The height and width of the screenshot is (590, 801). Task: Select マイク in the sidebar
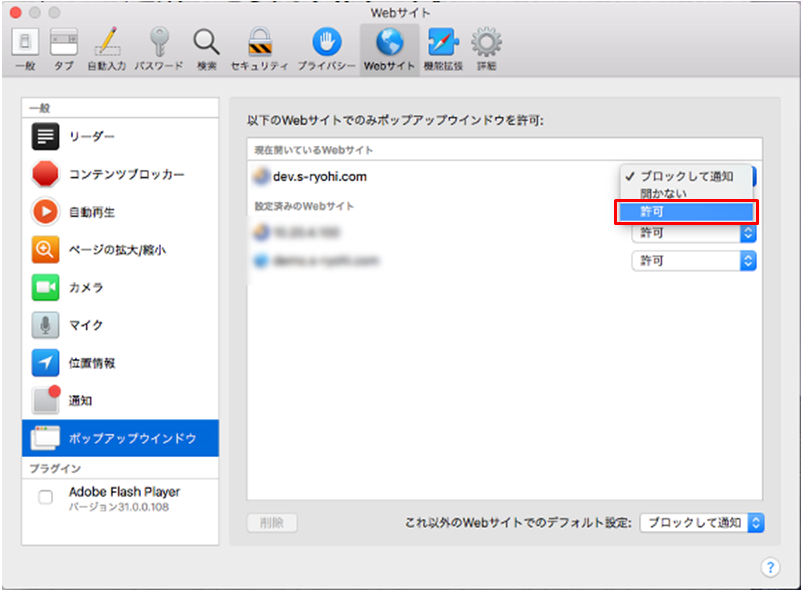121,325
